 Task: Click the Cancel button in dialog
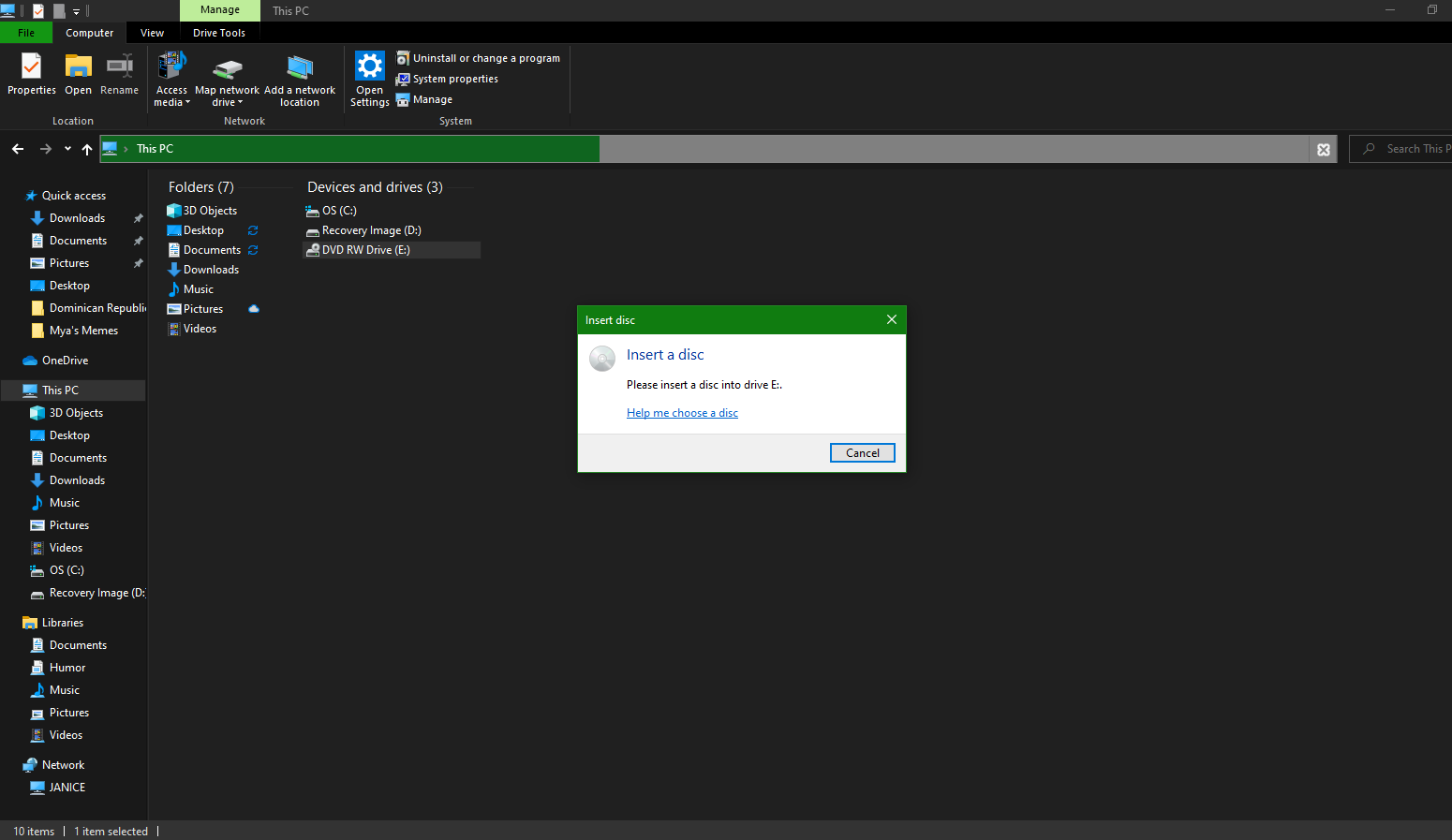click(x=863, y=453)
